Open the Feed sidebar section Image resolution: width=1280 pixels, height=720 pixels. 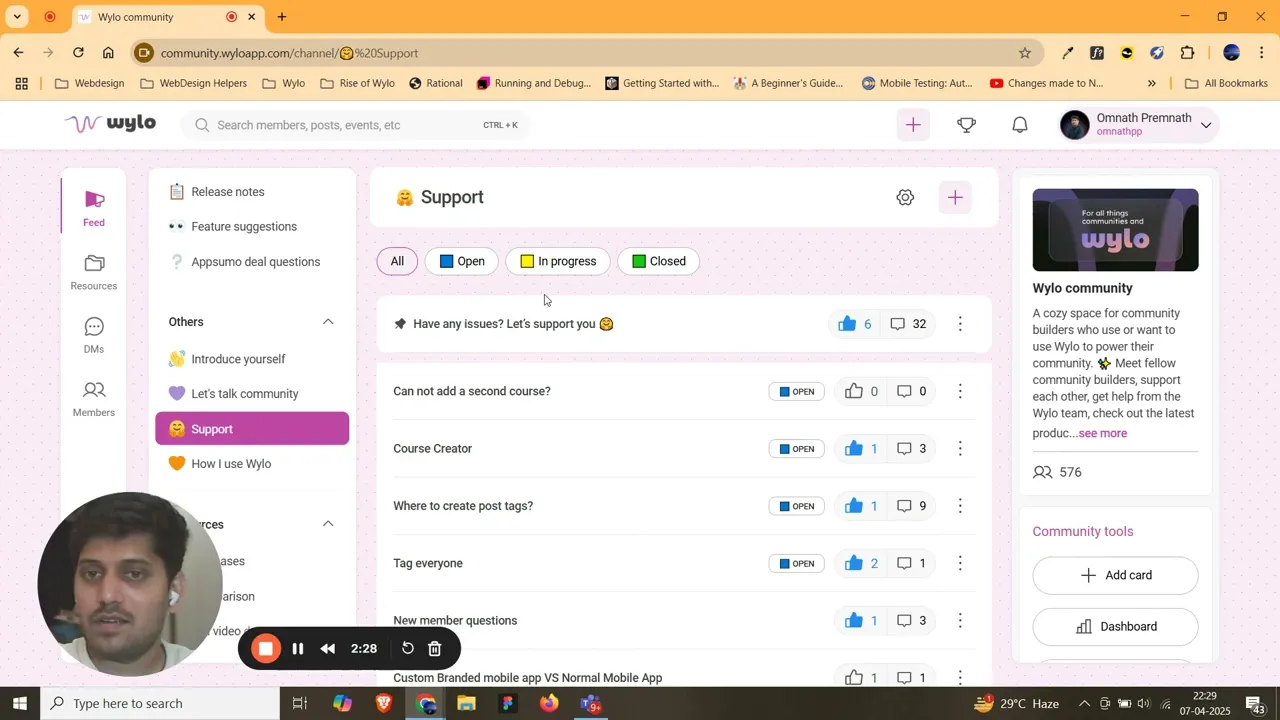tap(94, 208)
